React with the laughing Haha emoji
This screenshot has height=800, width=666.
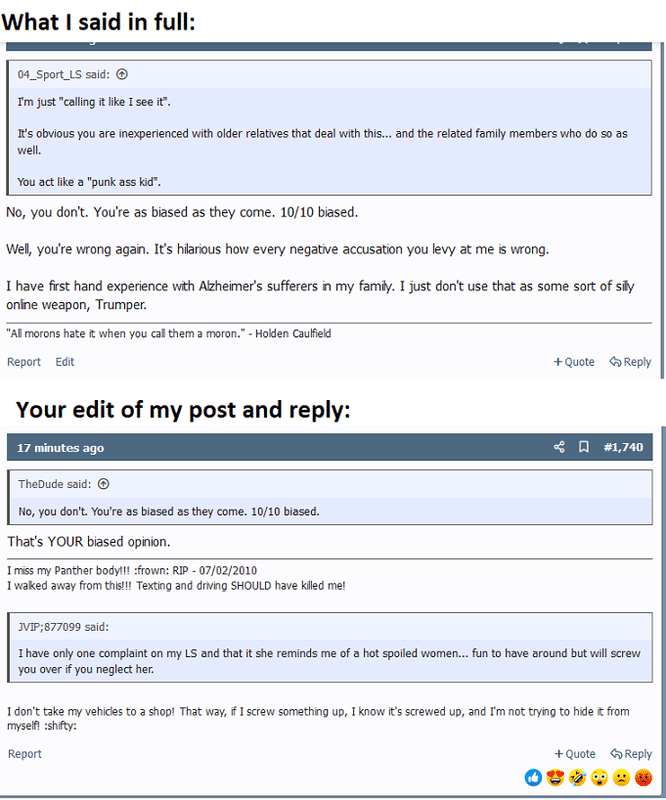[577, 777]
